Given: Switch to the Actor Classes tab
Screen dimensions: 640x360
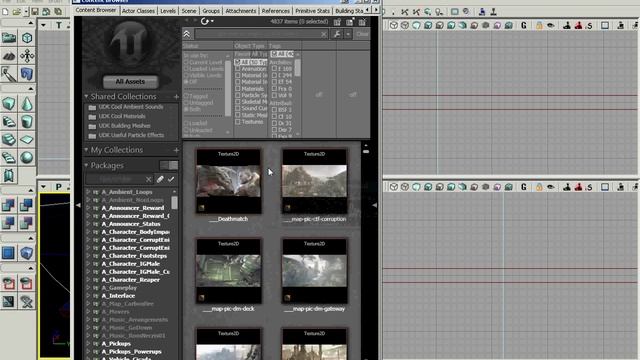Looking at the screenshot, I should [x=138, y=11].
